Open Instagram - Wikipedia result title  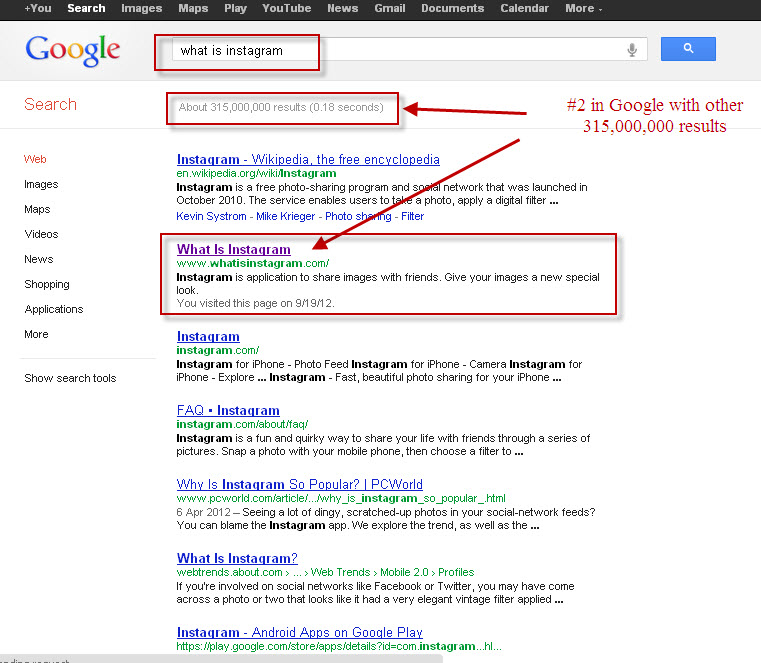[x=308, y=159]
